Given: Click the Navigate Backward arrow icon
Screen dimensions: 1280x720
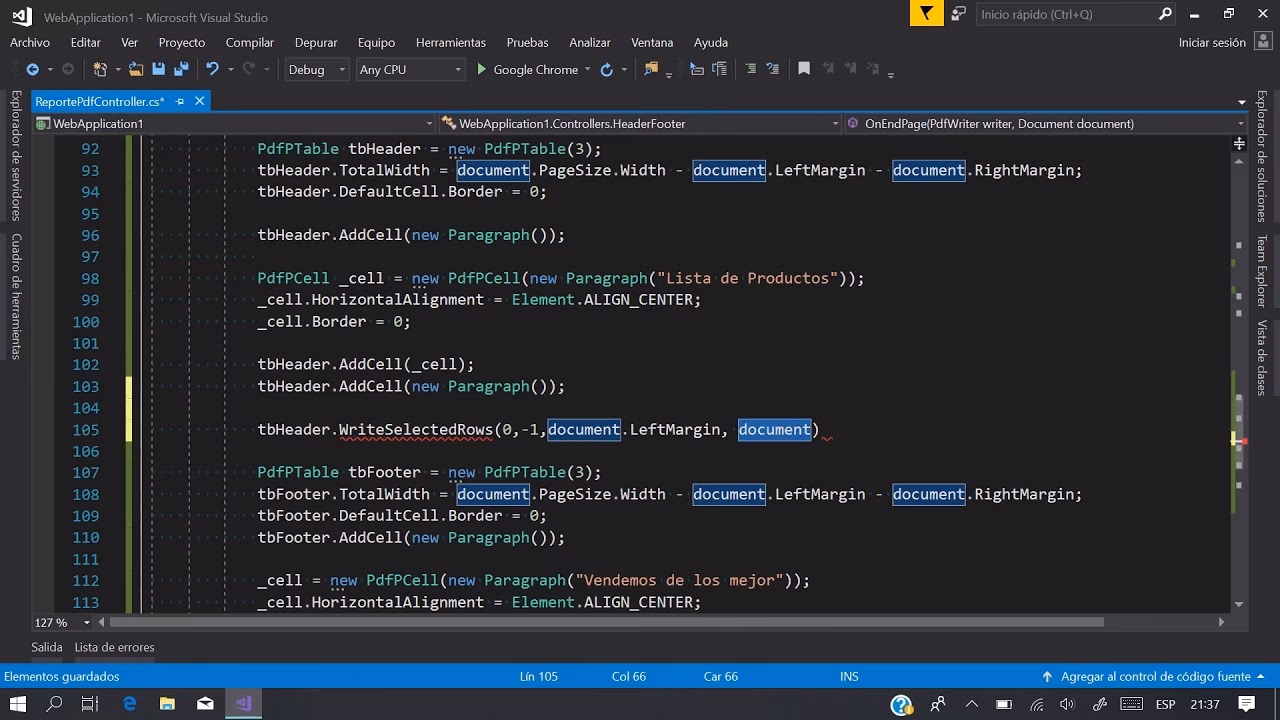Looking at the screenshot, I should [x=32, y=69].
